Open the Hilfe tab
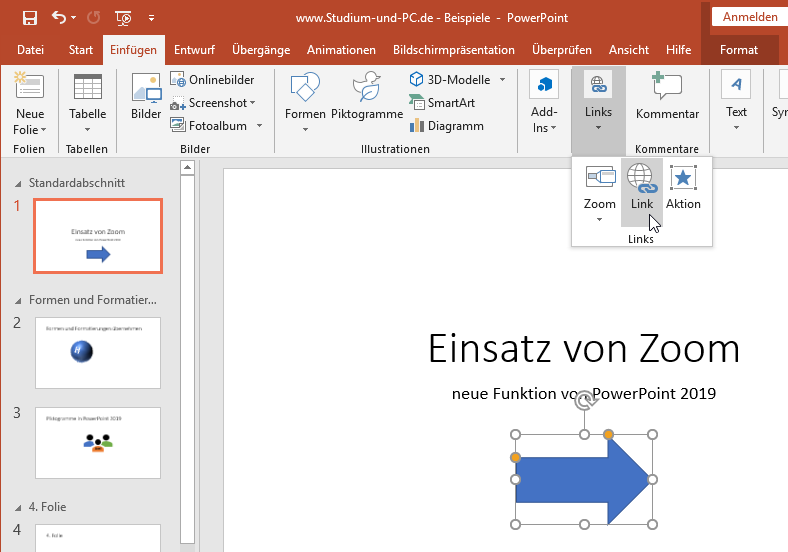Image resolution: width=788 pixels, height=552 pixels. pyautogui.click(x=678, y=50)
